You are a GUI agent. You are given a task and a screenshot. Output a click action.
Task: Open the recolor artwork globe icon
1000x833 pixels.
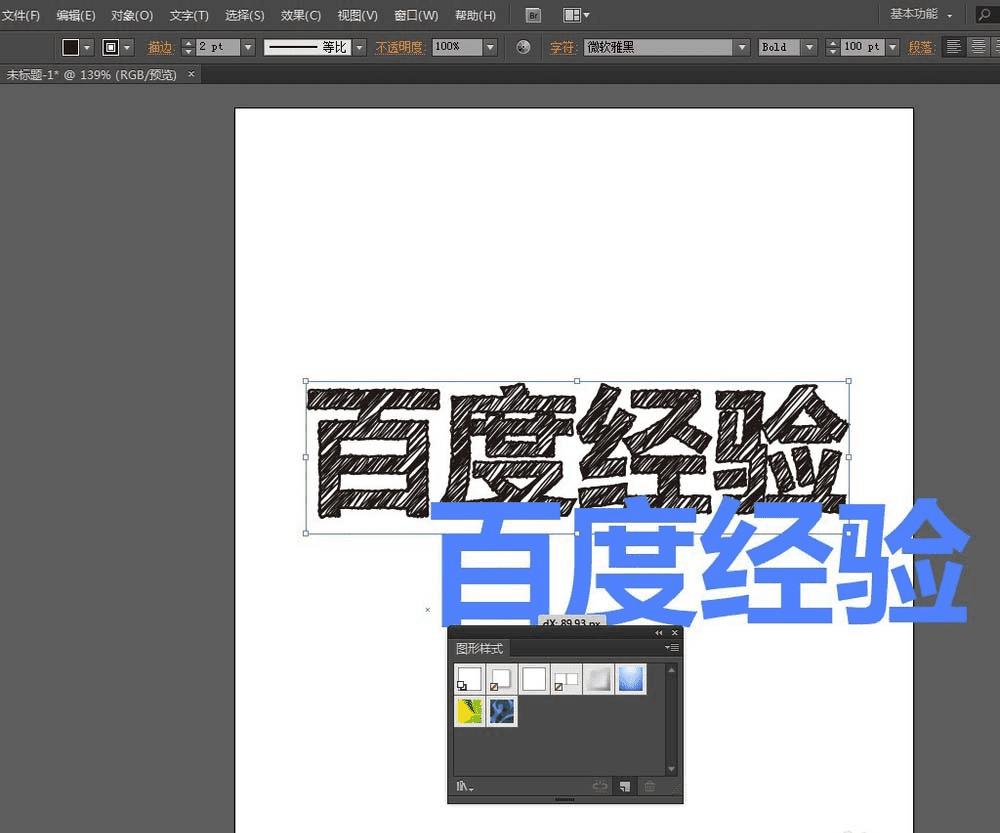click(523, 47)
